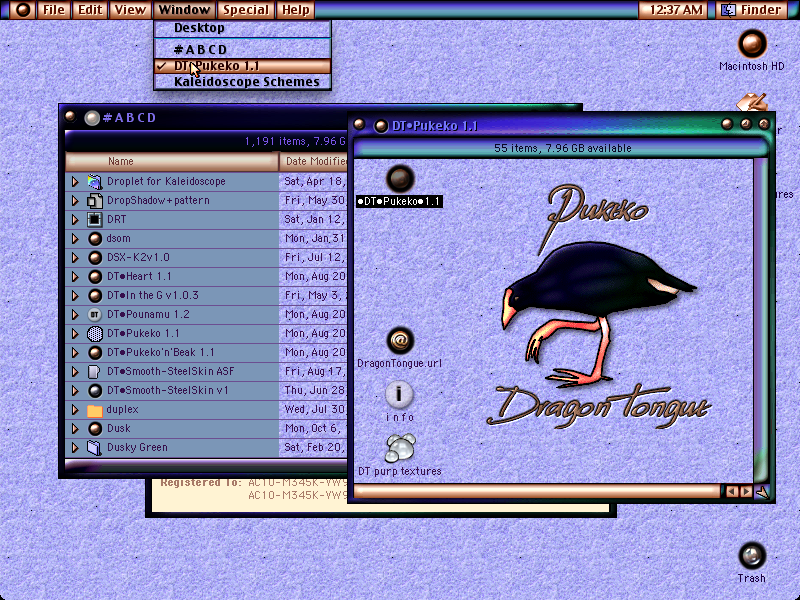
Task: Click the Dusky Green file name
Action: 137,447
